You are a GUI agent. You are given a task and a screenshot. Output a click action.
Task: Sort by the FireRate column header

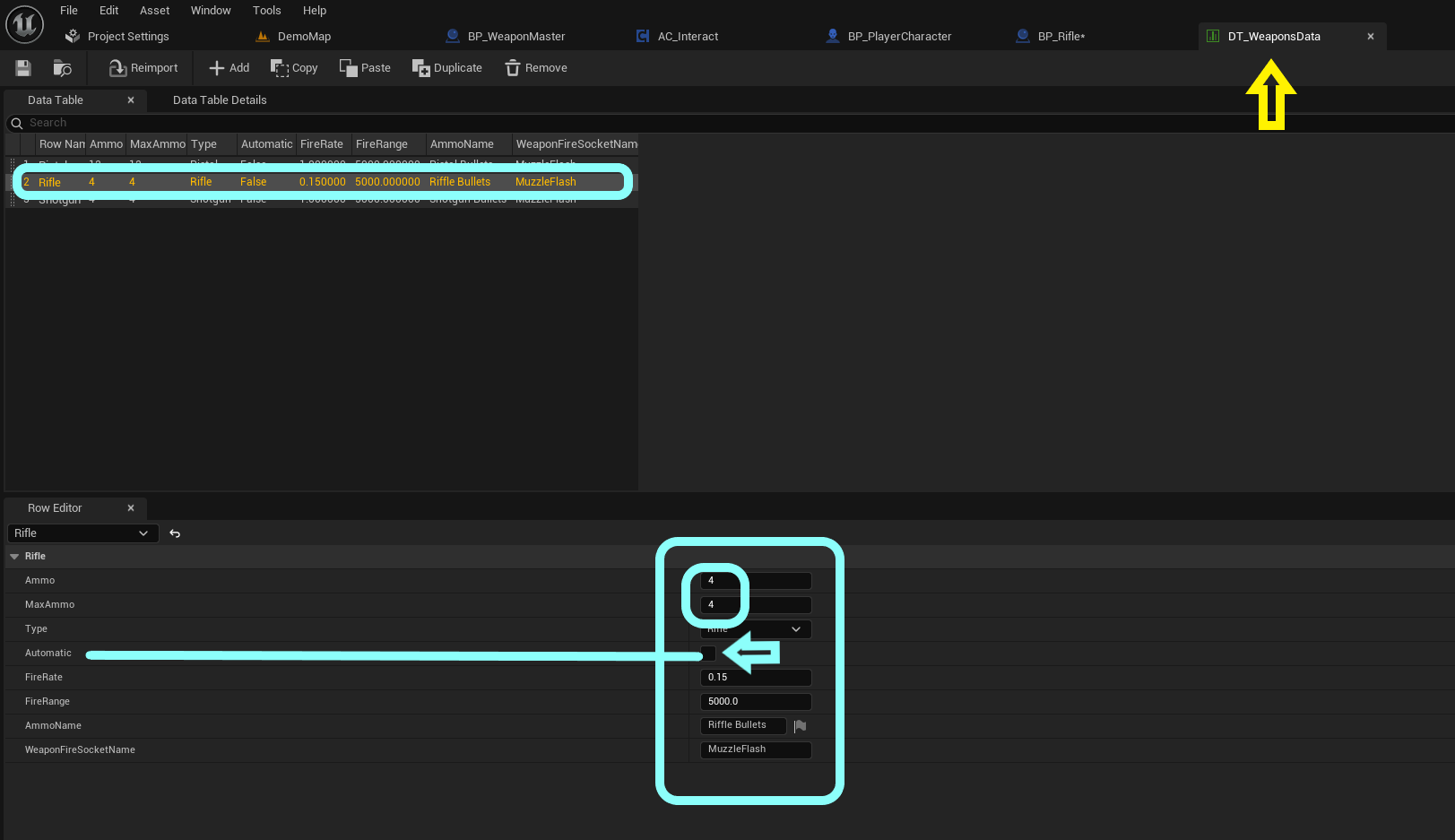tap(323, 144)
